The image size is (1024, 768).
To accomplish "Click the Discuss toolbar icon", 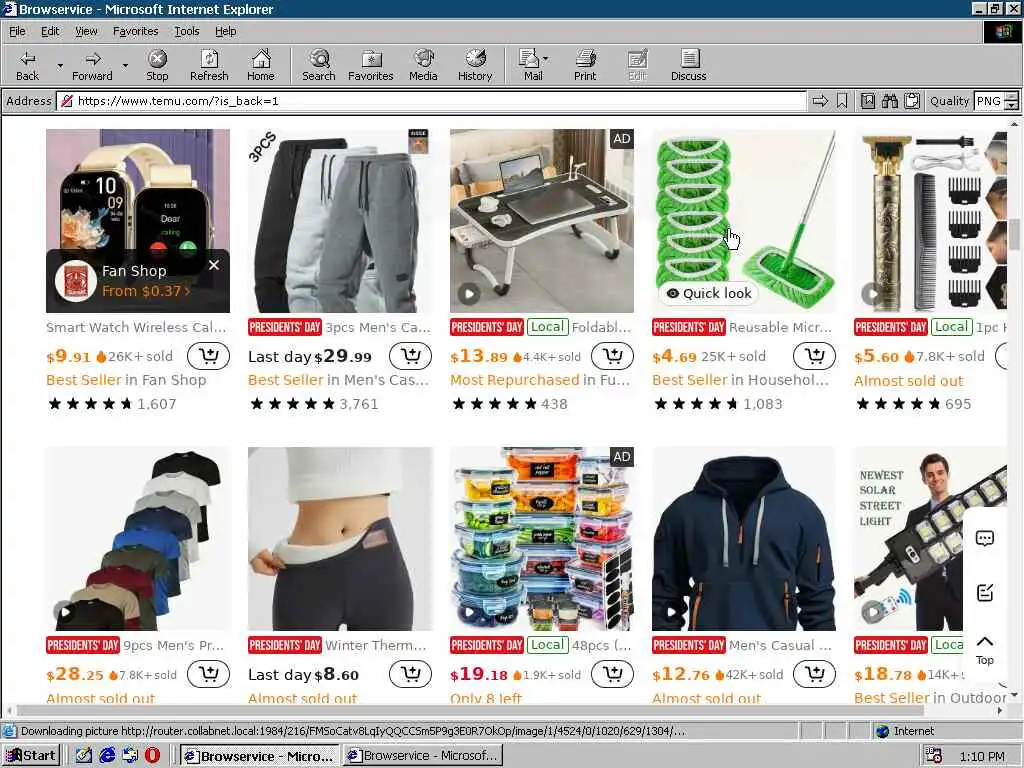I will pyautogui.click(x=688, y=65).
